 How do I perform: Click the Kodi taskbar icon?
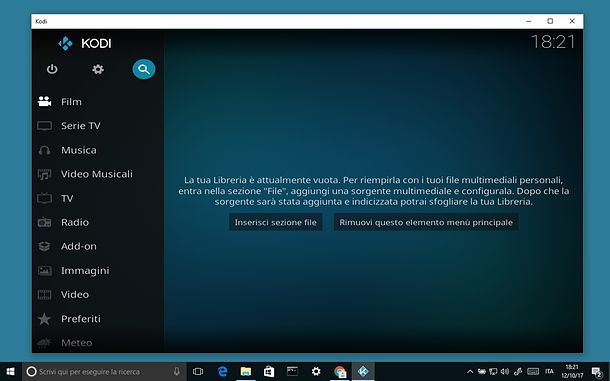tap(363, 372)
